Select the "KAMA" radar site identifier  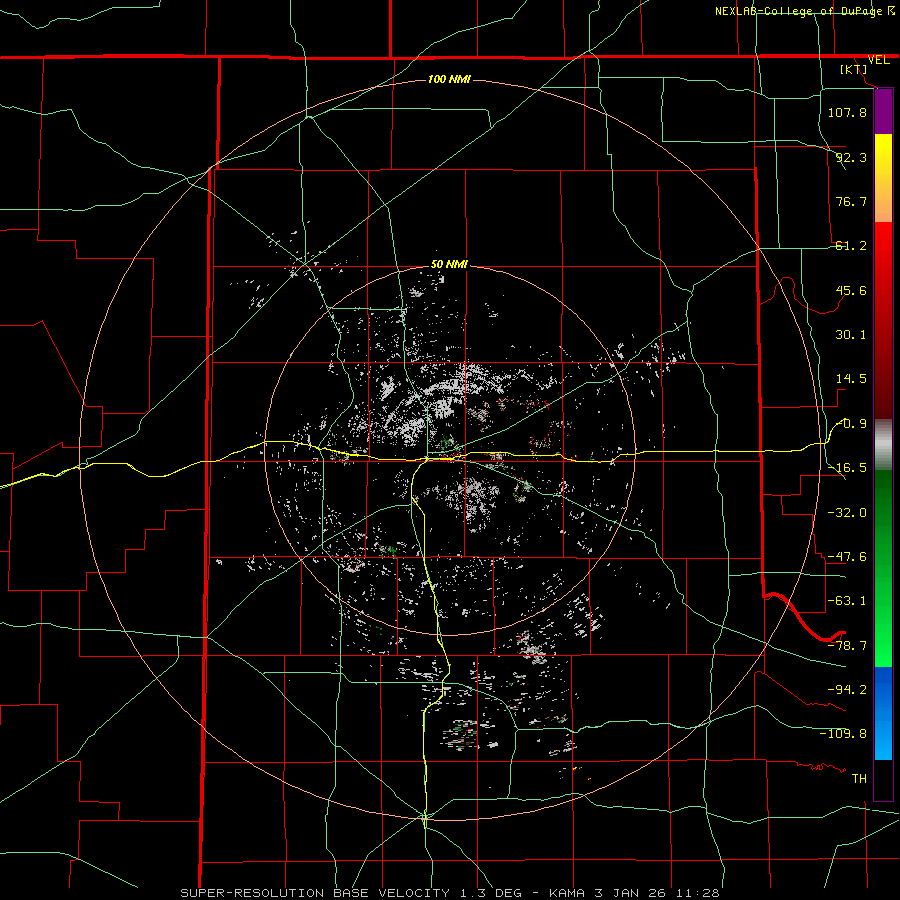pyautogui.click(x=568, y=893)
